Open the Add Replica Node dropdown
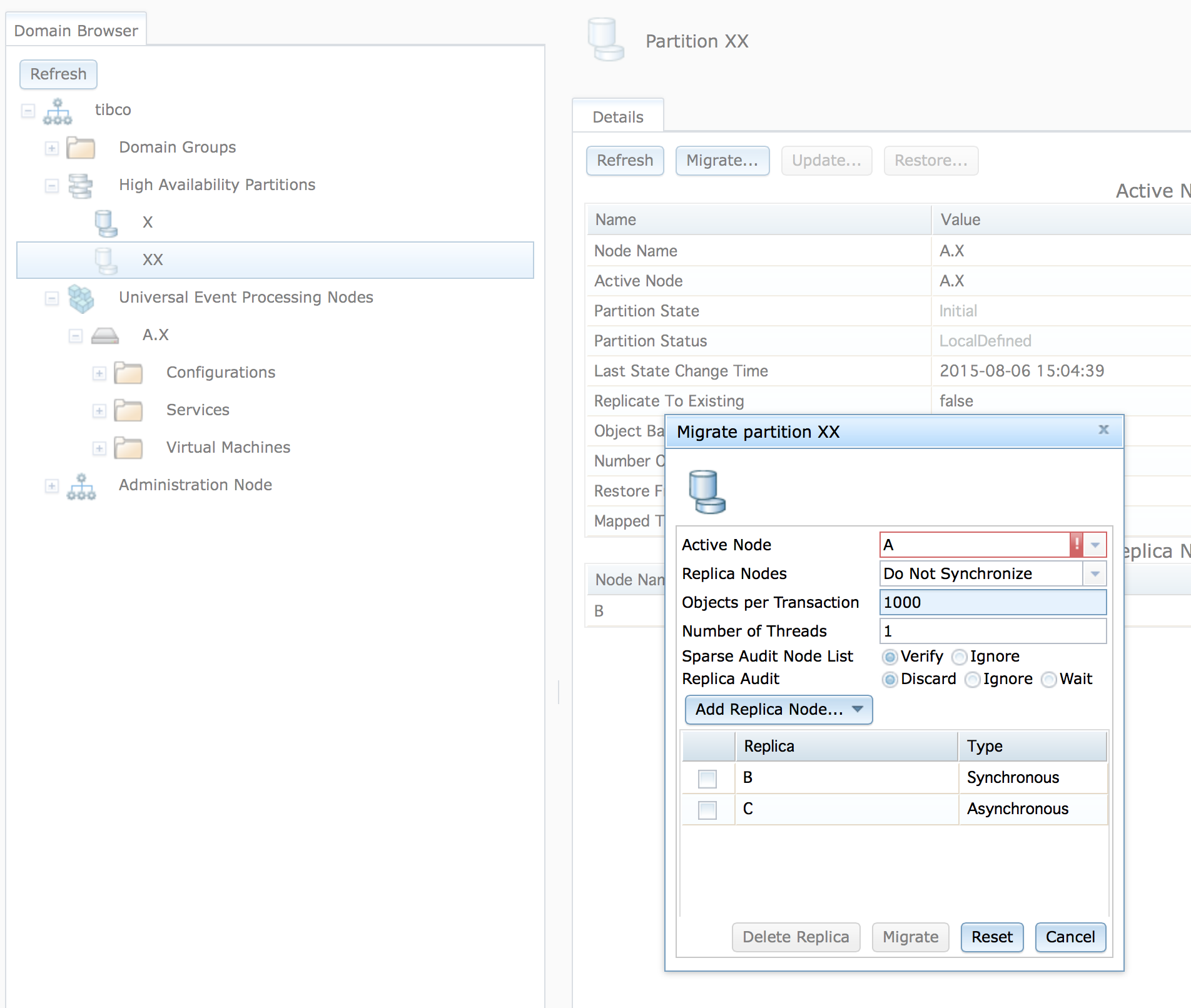Image resolution: width=1191 pixels, height=1008 pixels. 778,710
